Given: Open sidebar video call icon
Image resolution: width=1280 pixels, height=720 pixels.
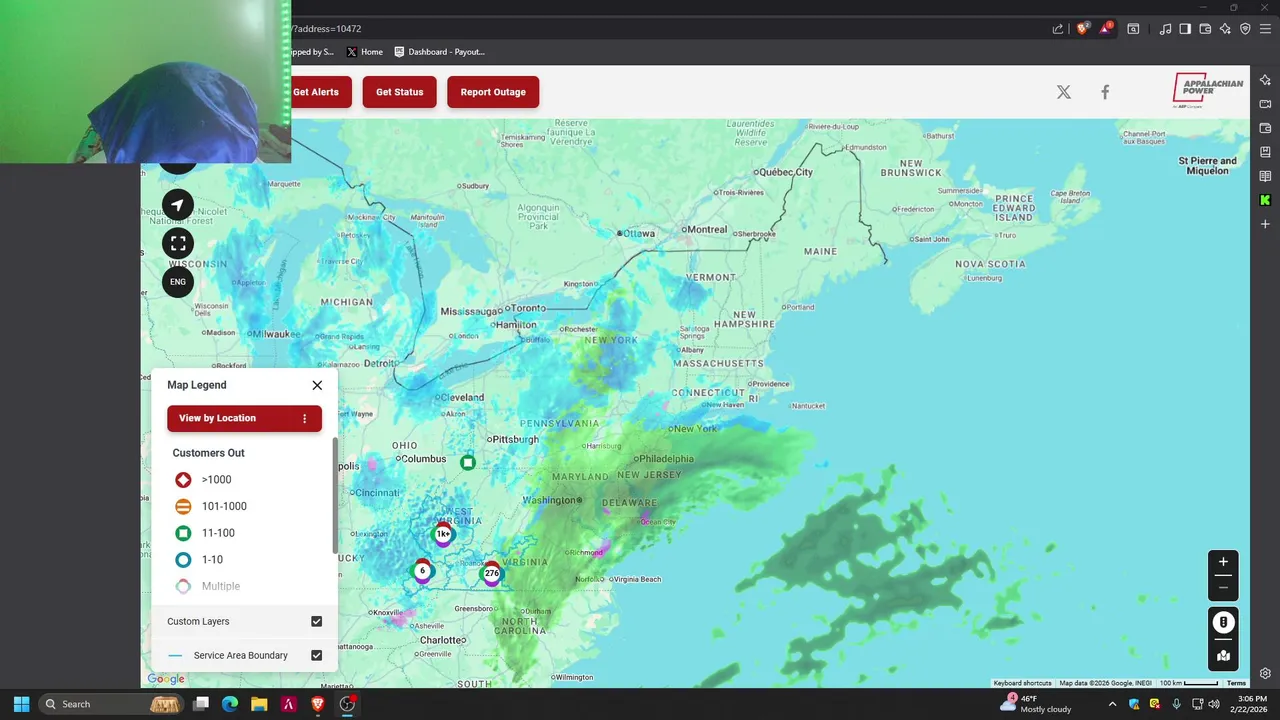Looking at the screenshot, I should 1265,104.
